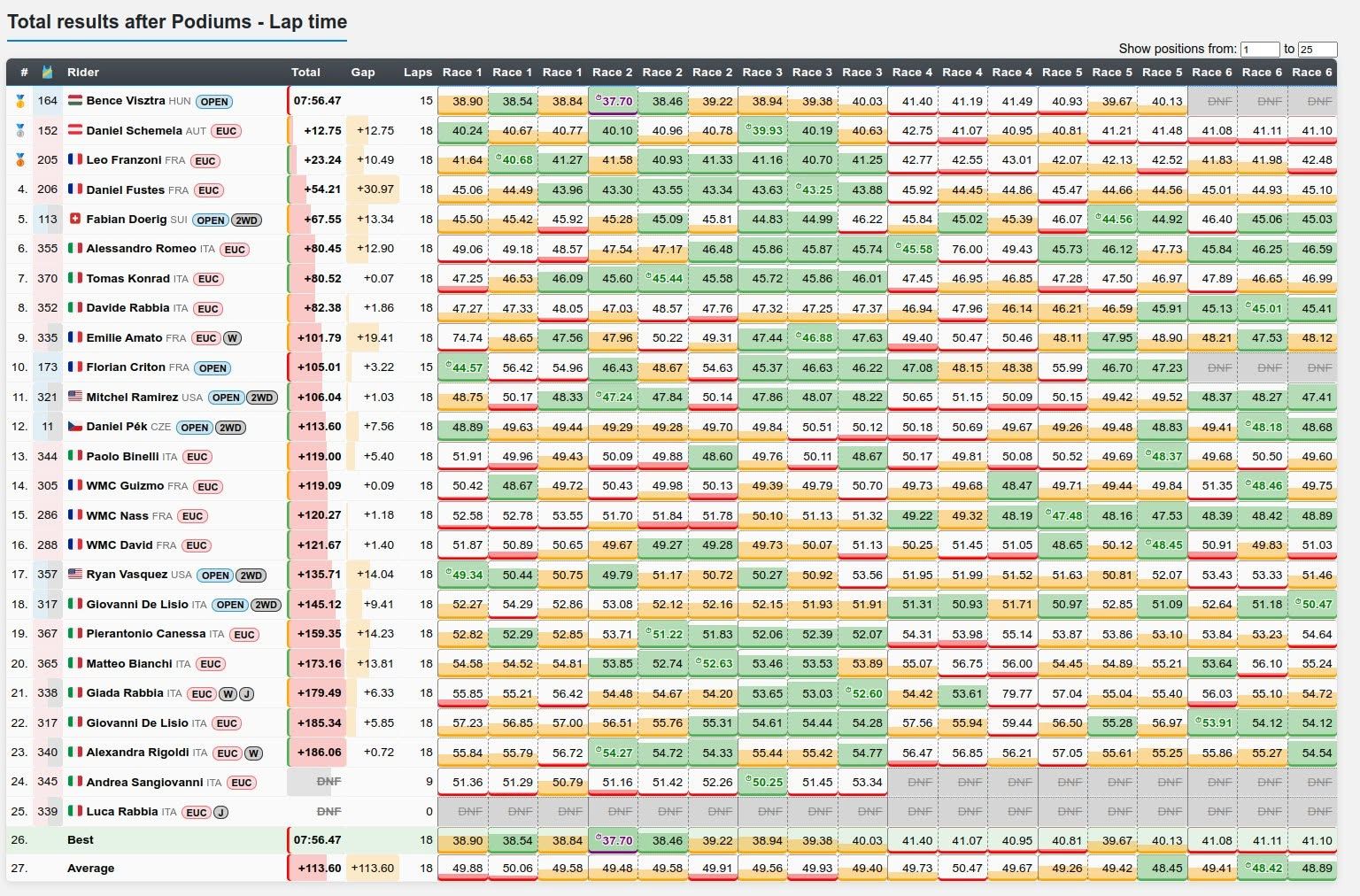Click the Austrian flag next to Daniel Schemela

[x=75, y=130]
